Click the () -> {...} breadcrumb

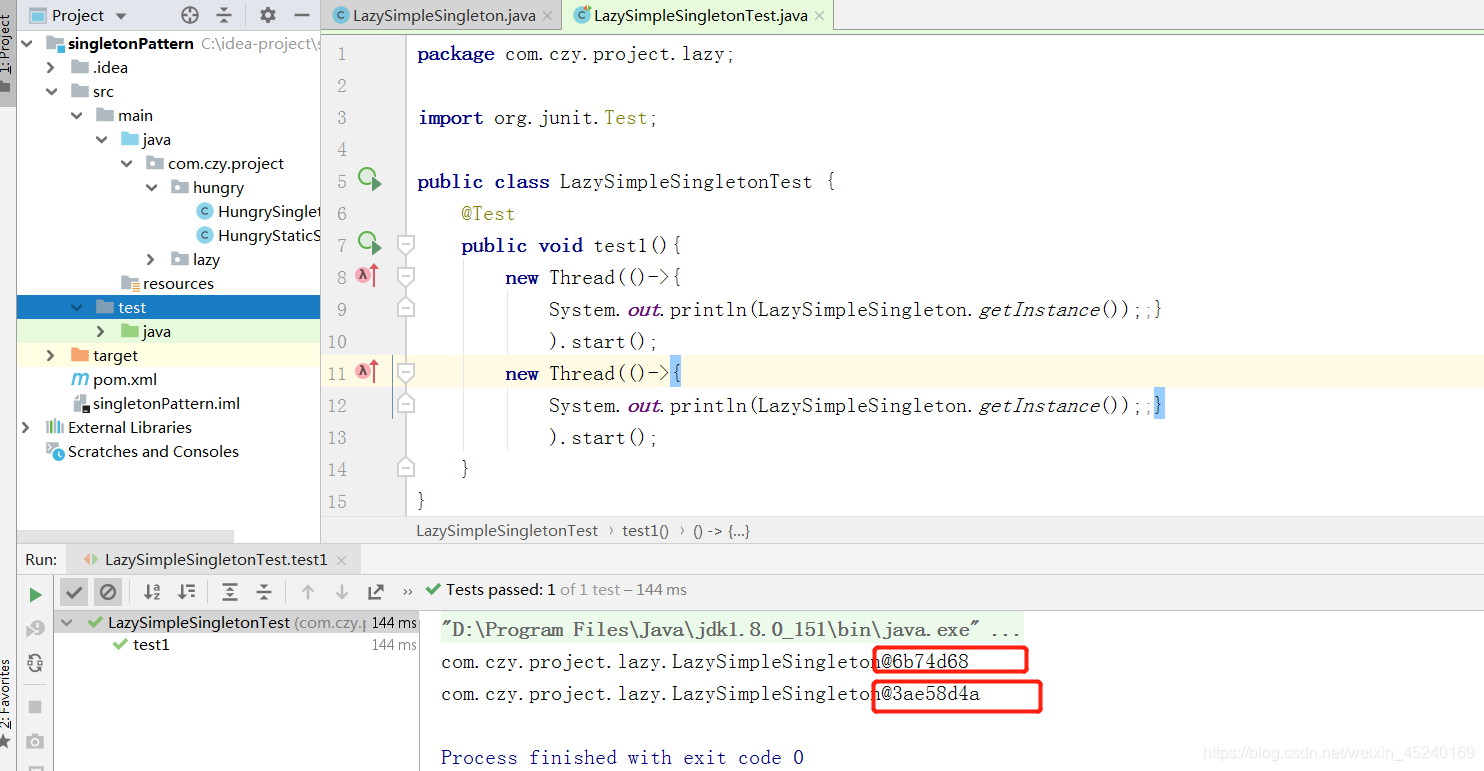(721, 531)
